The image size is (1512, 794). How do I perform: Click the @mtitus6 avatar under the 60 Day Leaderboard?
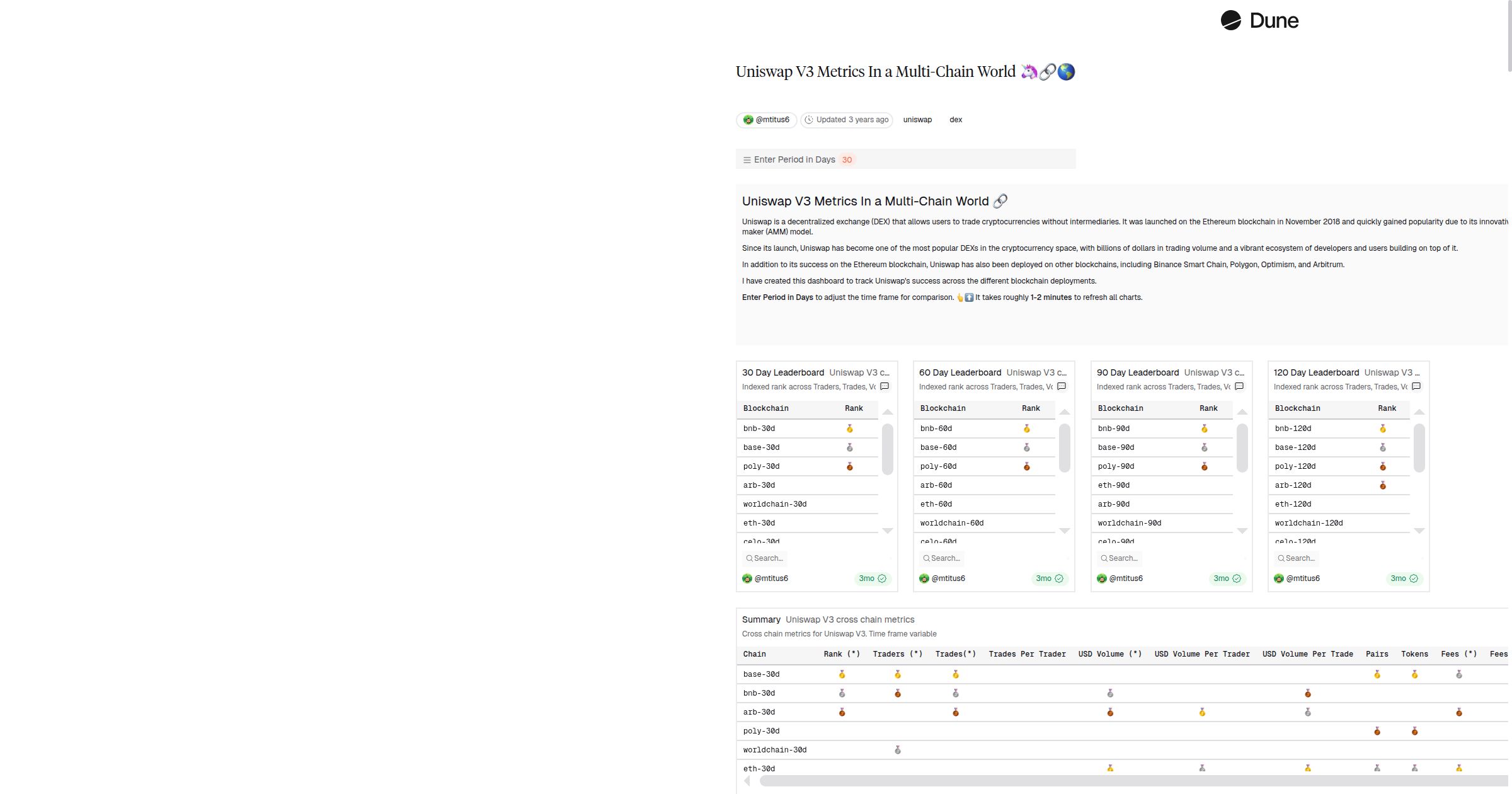click(x=924, y=578)
